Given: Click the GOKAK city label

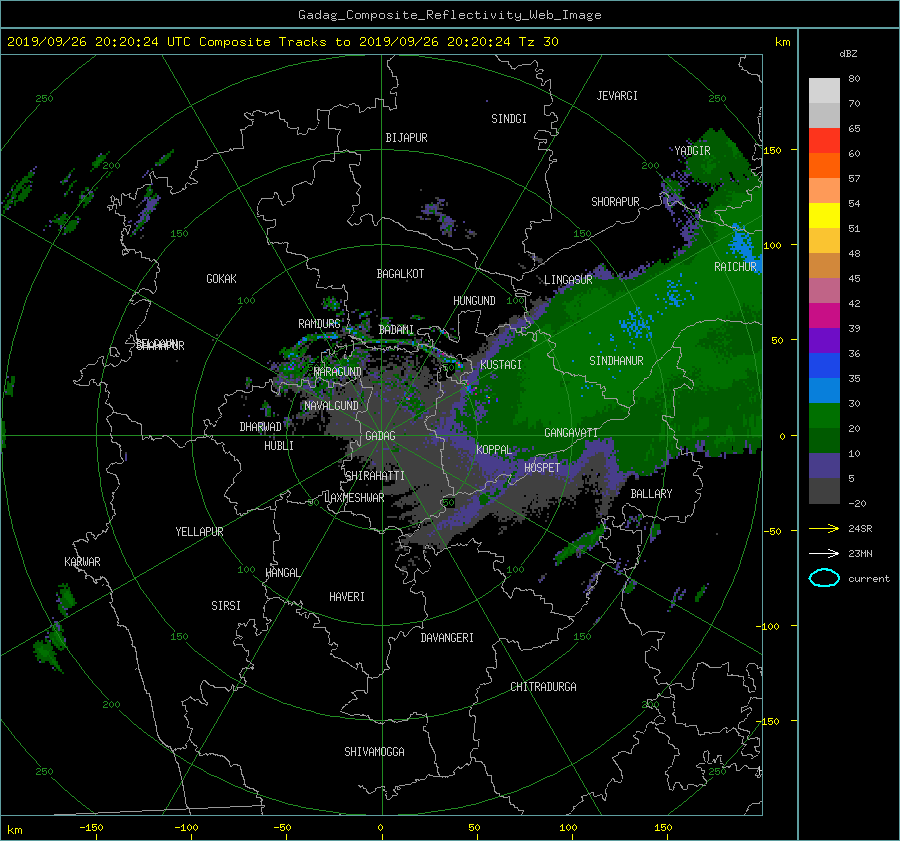Looking at the screenshot, I should 221,278.
